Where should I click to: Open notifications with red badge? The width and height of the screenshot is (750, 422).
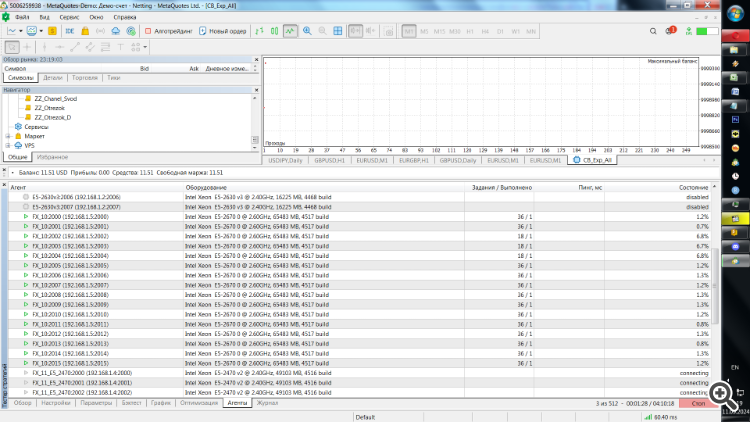[670, 31]
